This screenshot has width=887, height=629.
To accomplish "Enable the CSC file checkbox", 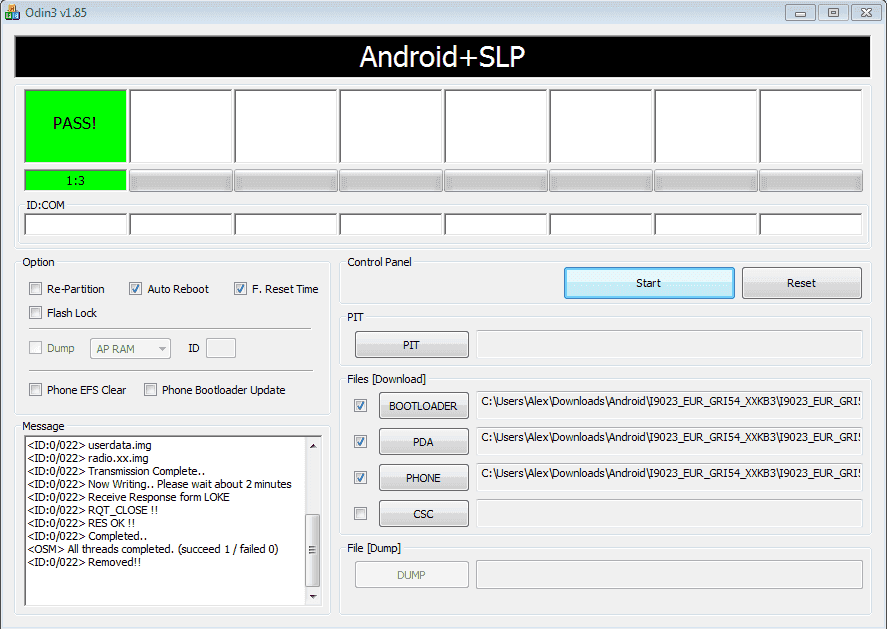I will click(x=360, y=514).
